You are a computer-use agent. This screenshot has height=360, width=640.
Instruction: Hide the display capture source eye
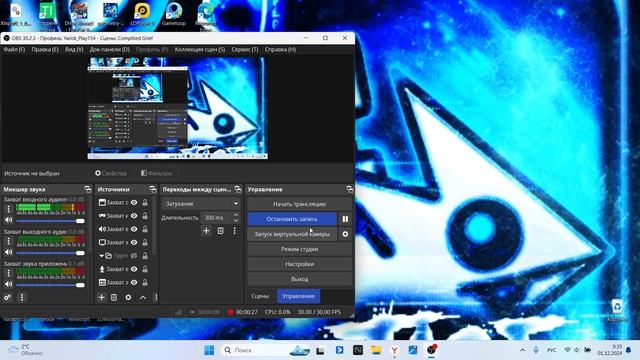point(134,242)
